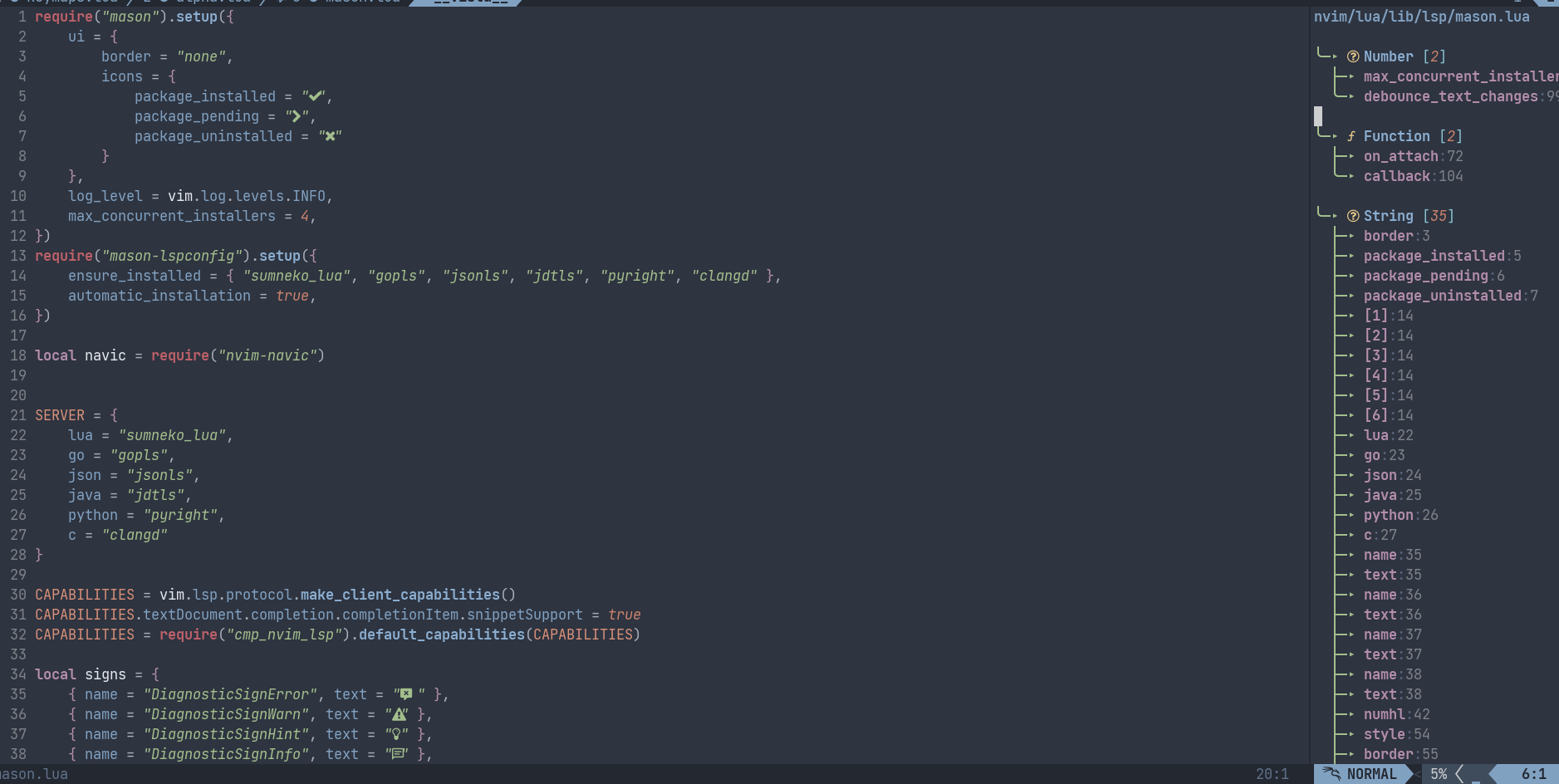The image size is (1559, 784).
Task: Select [3]:14 entry in the outline
Action: pyautogui.click(x=1388, y=355)
